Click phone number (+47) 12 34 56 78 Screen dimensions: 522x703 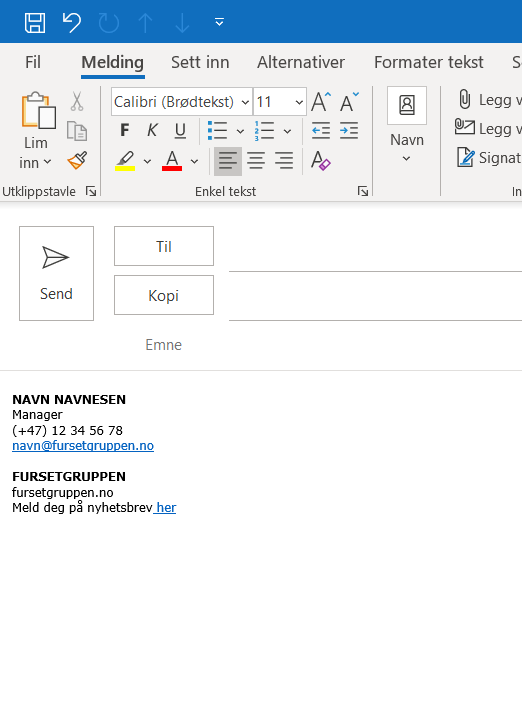[67, 430]
